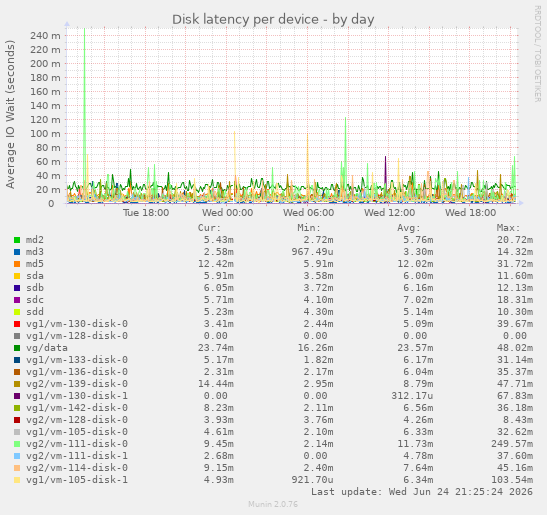Click the vg/data dark green swatch
547x515 pixels.
pyautogui.click(x=17, y=348)
